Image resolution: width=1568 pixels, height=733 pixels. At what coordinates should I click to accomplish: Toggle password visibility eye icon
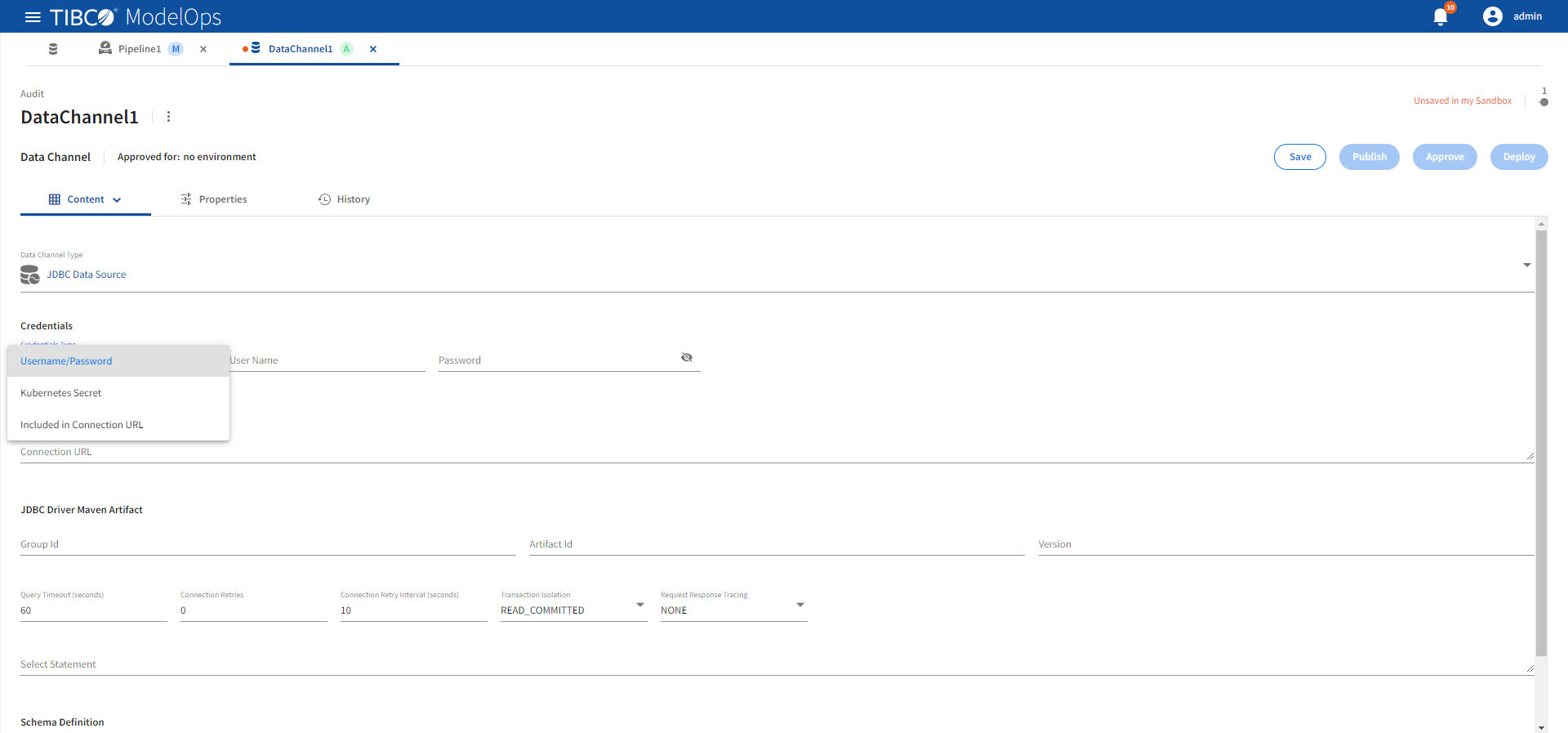687,357
